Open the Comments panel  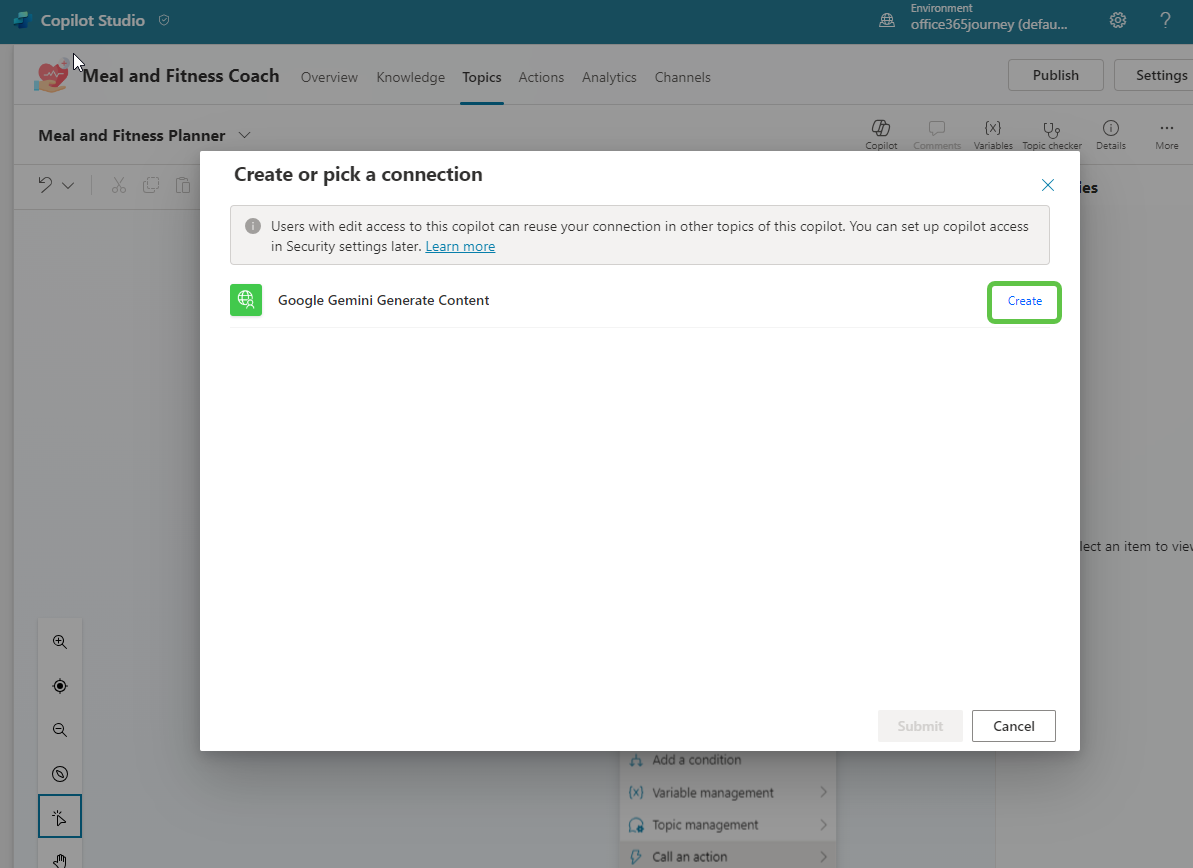tap(937, 135)
